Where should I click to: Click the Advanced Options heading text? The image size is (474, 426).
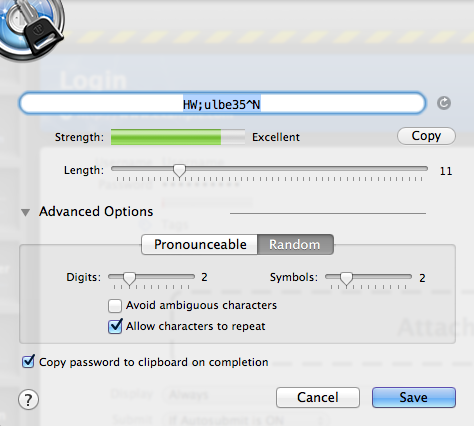point(96,211)
